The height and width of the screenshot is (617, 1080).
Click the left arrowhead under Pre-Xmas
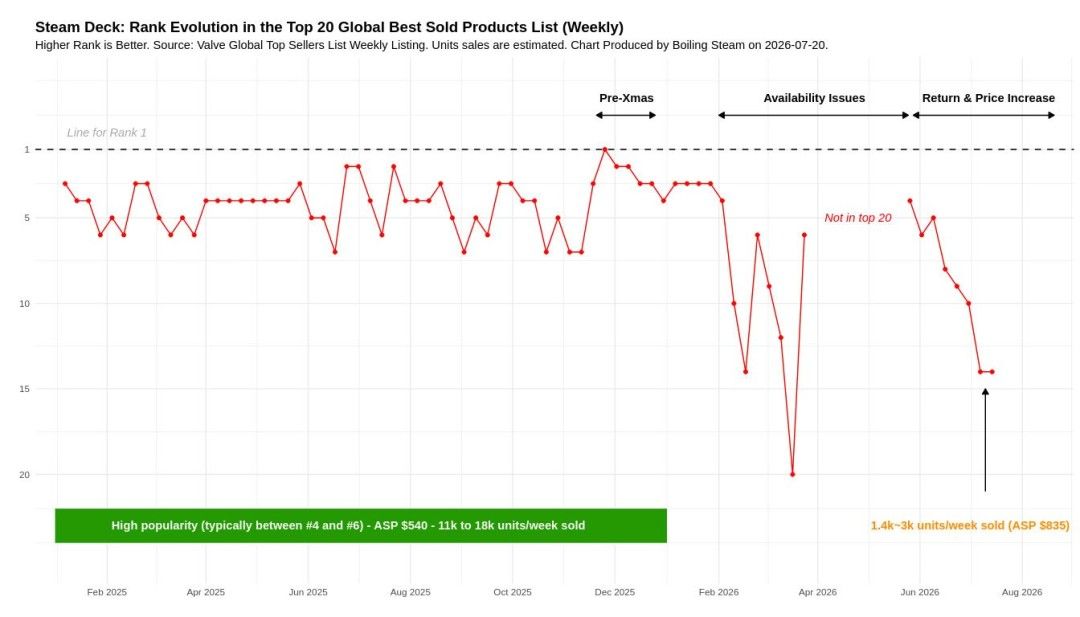coord(599,115)
